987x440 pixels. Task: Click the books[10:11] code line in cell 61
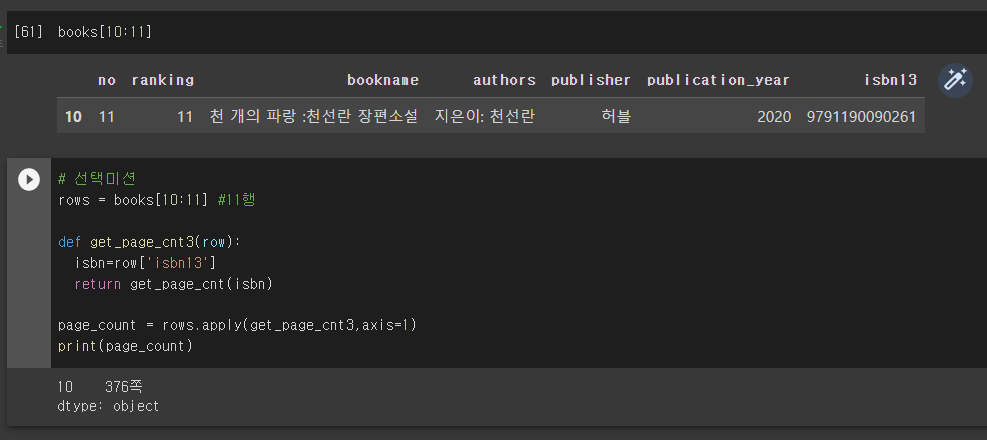pyautogui.click(x=104, y=31)
